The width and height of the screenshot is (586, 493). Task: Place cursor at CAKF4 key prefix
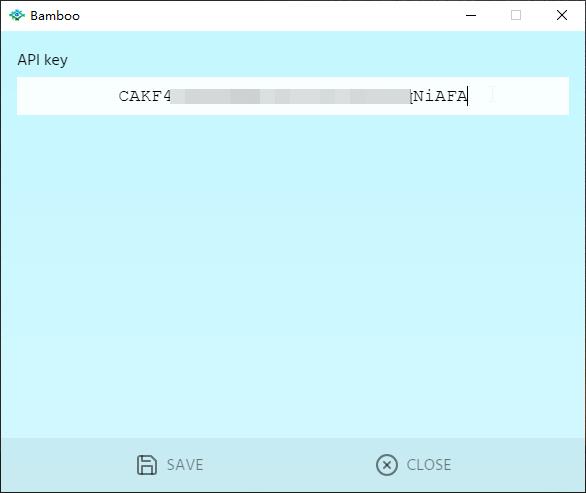point(145,96)
